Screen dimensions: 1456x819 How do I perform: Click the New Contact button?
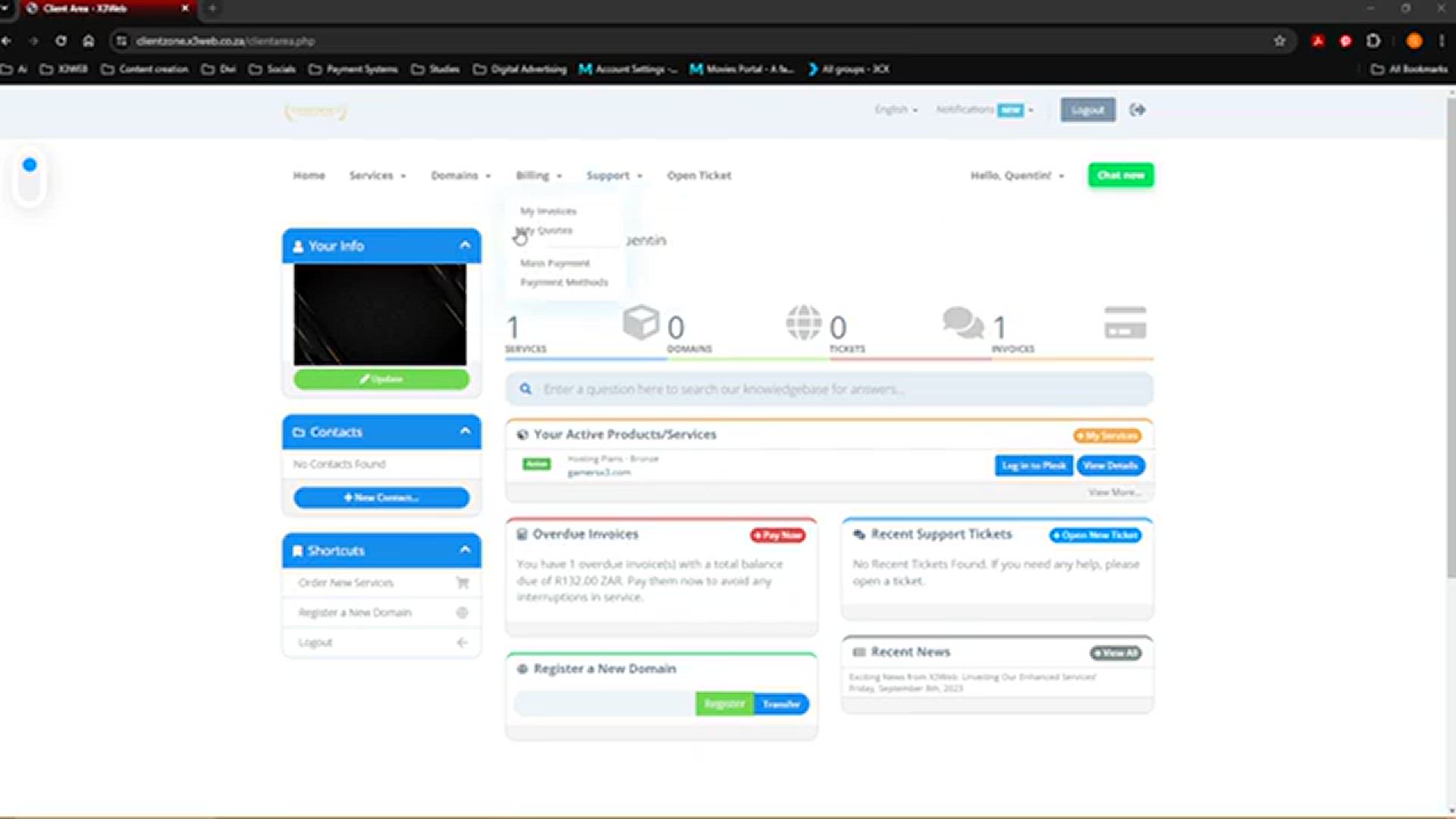(381, 497)
